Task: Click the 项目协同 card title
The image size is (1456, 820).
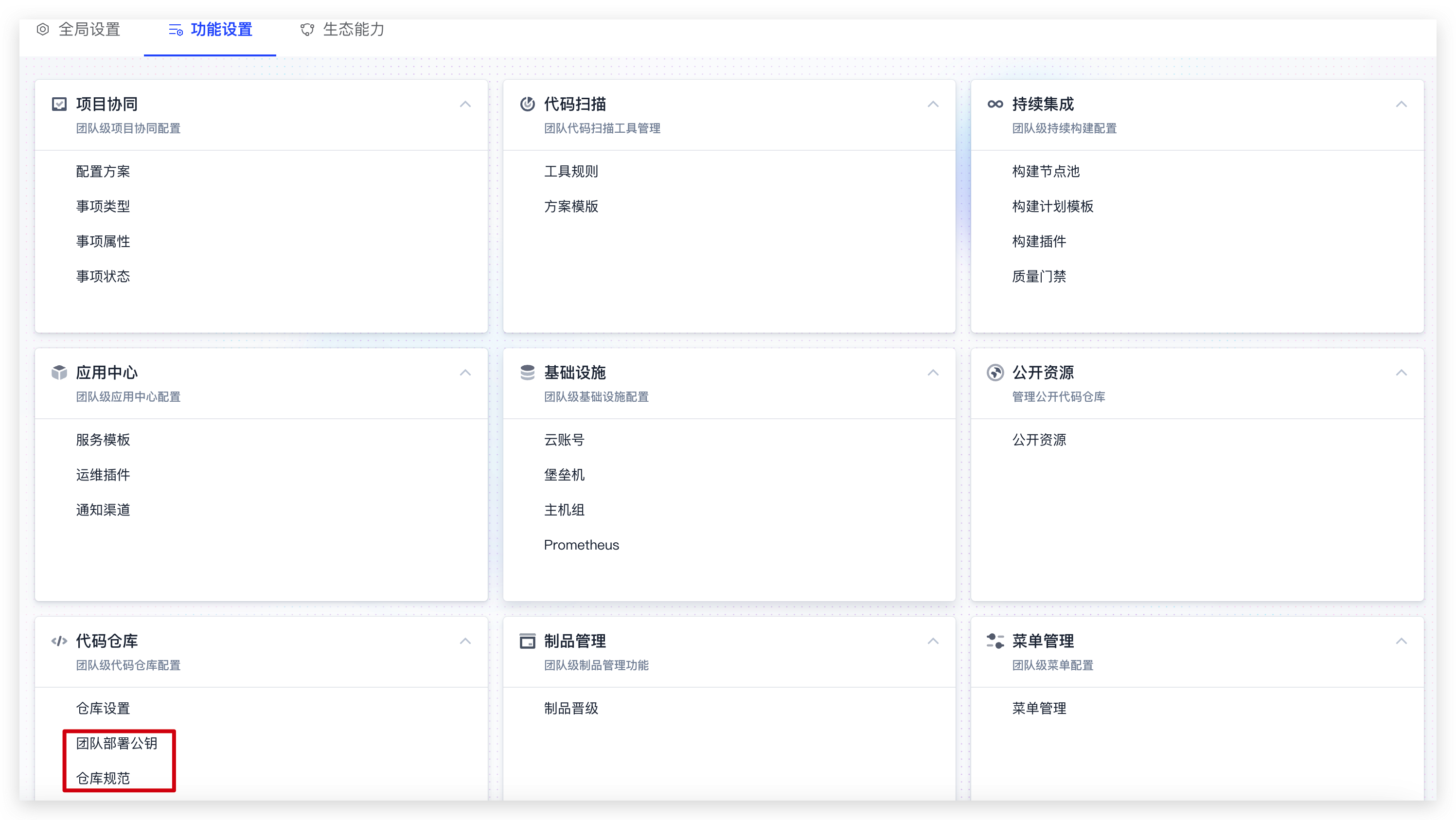Action: click(107, 104)
